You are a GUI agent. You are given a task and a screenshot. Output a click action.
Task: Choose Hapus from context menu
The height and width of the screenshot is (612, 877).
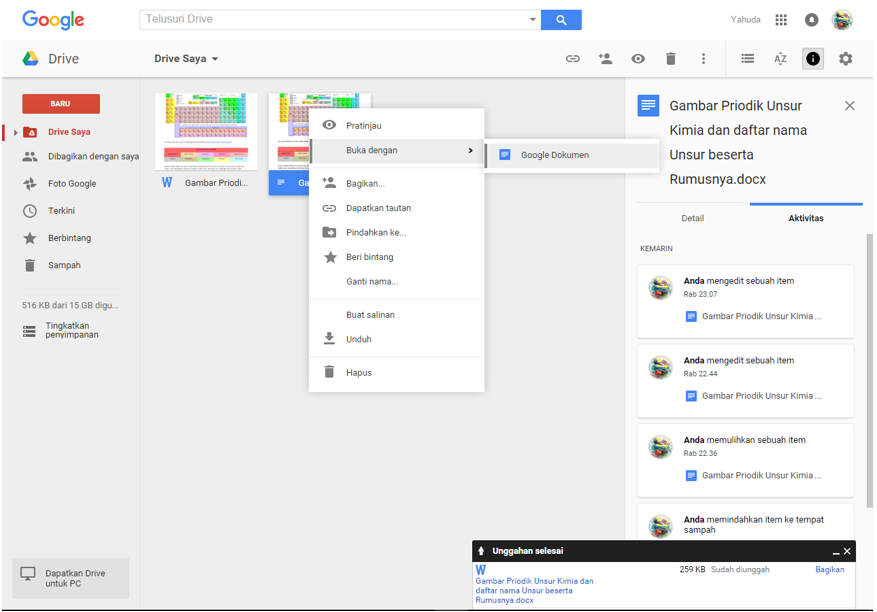pyautogui.click(x=397, y=373)
